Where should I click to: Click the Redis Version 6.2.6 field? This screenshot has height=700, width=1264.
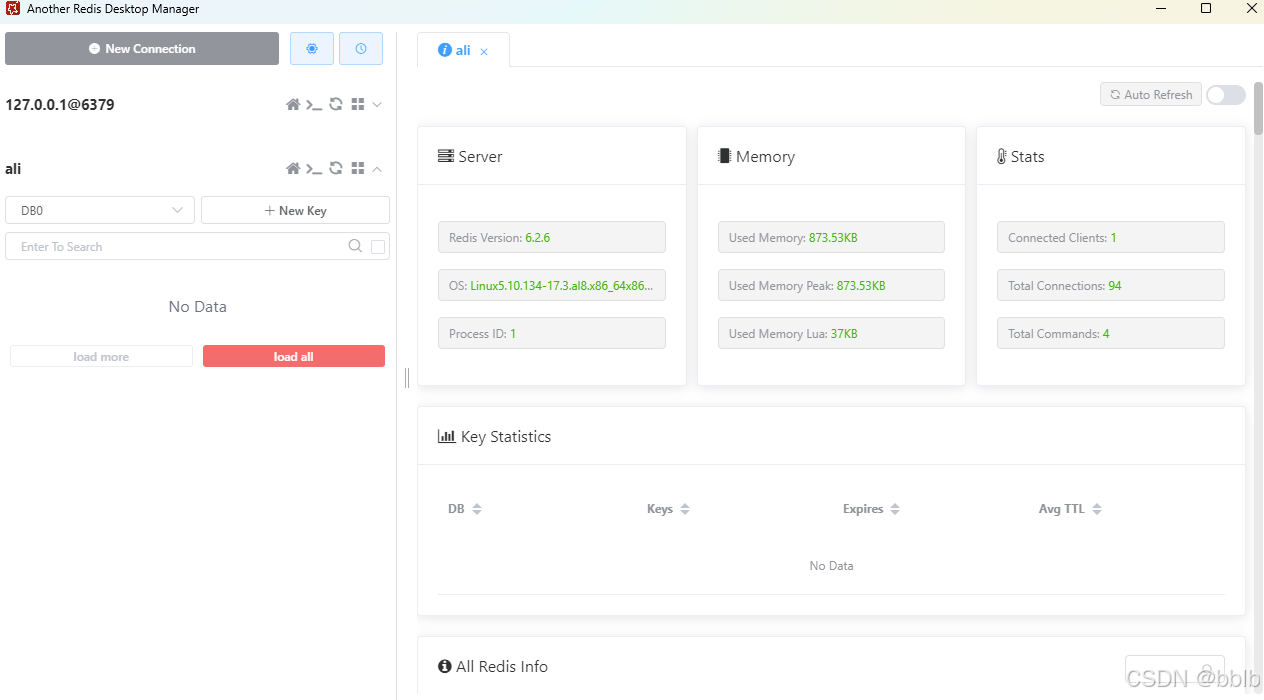[x=552, y=237]
